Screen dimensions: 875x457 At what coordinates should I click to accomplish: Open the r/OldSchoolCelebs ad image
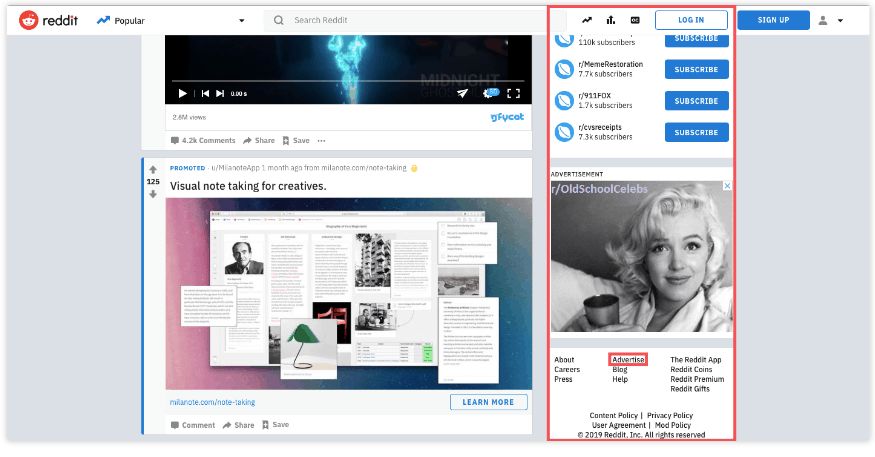[x=642, y=257]
